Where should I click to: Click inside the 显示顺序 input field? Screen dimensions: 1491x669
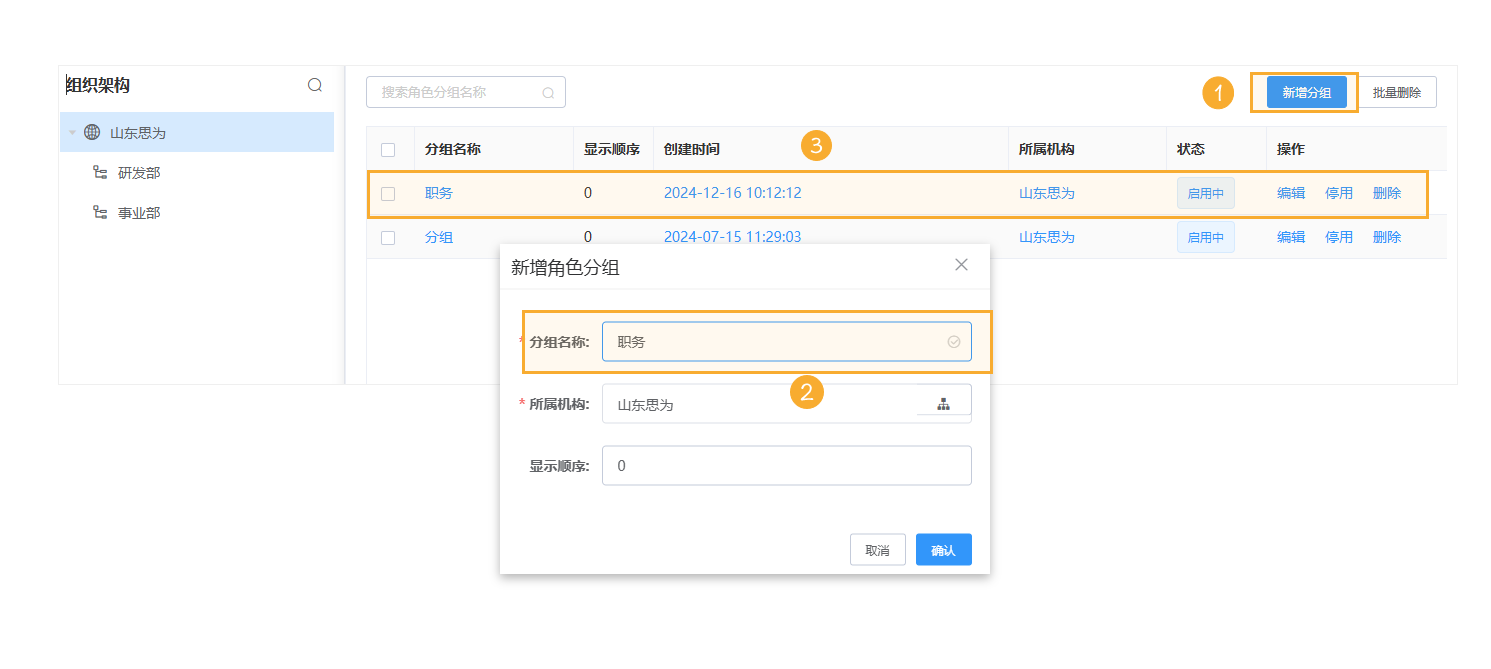click(786, 465)
